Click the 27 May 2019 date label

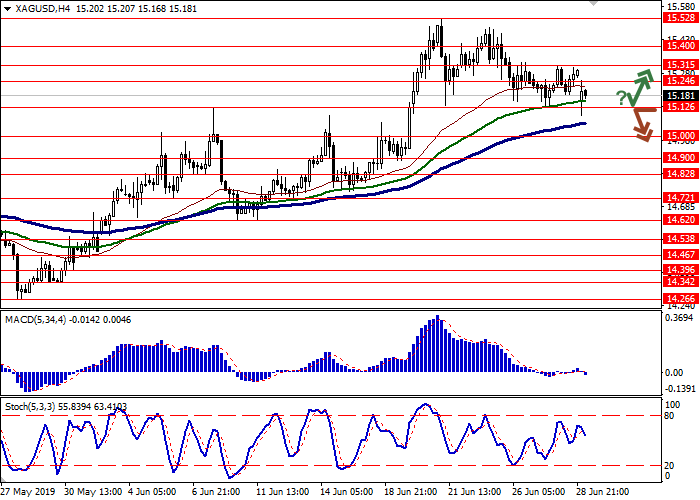27,492
